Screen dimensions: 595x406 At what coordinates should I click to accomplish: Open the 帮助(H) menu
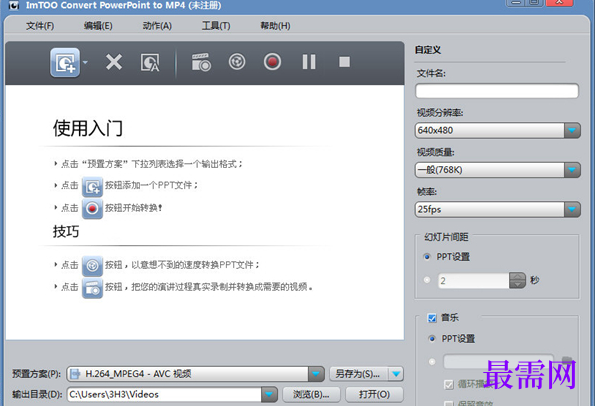click(x=275, y=26)
